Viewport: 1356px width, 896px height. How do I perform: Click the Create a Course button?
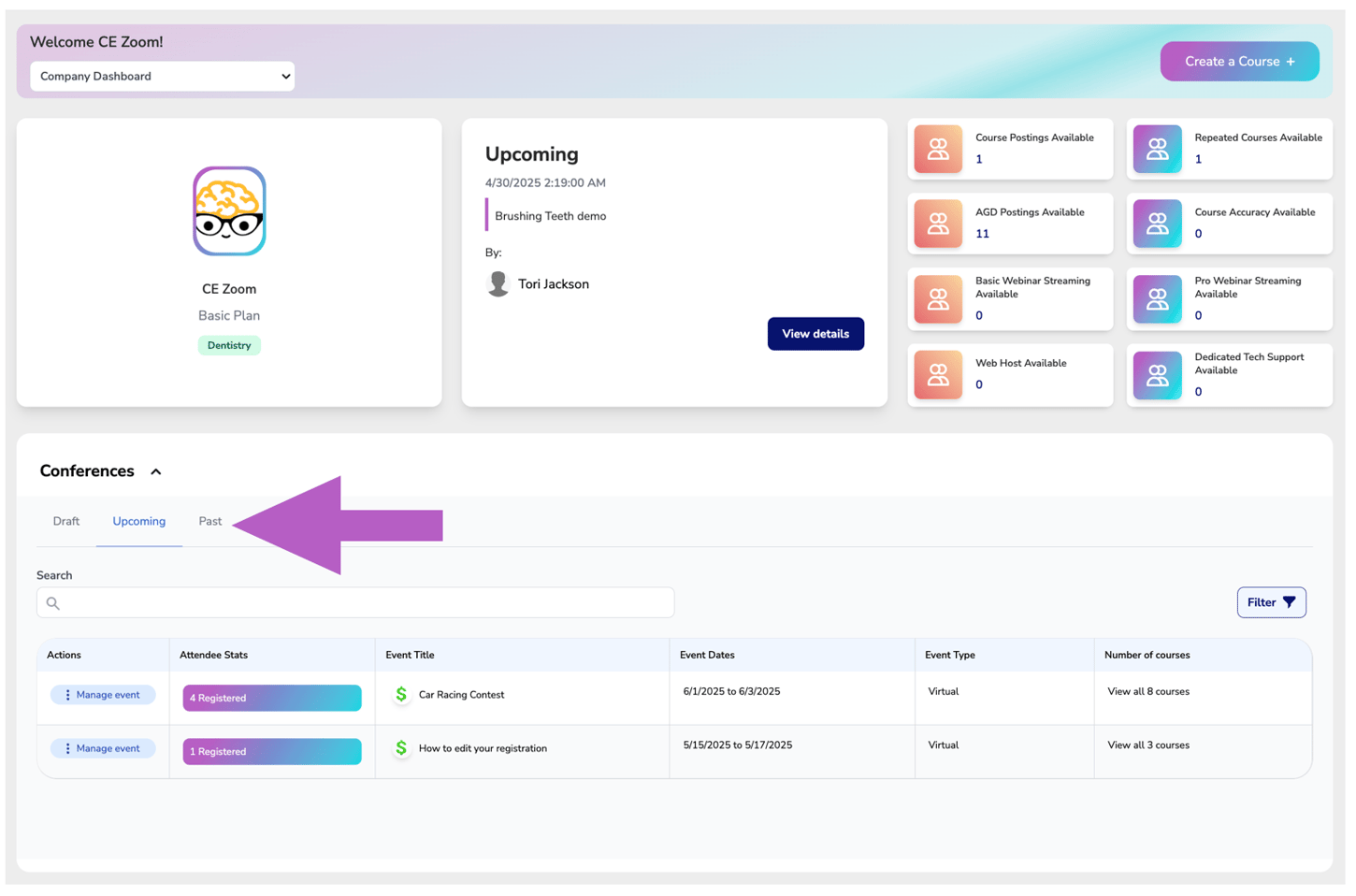click(x=1239, y=61)
